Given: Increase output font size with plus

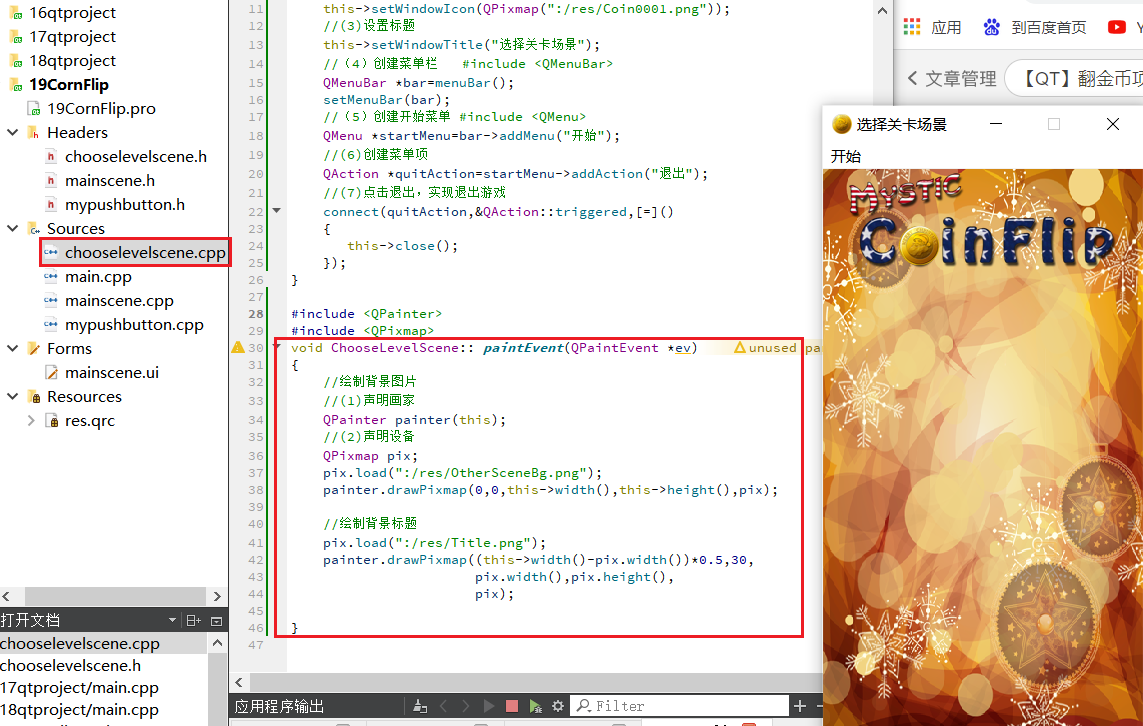Looking at the screenshot, I should [800, 706].
